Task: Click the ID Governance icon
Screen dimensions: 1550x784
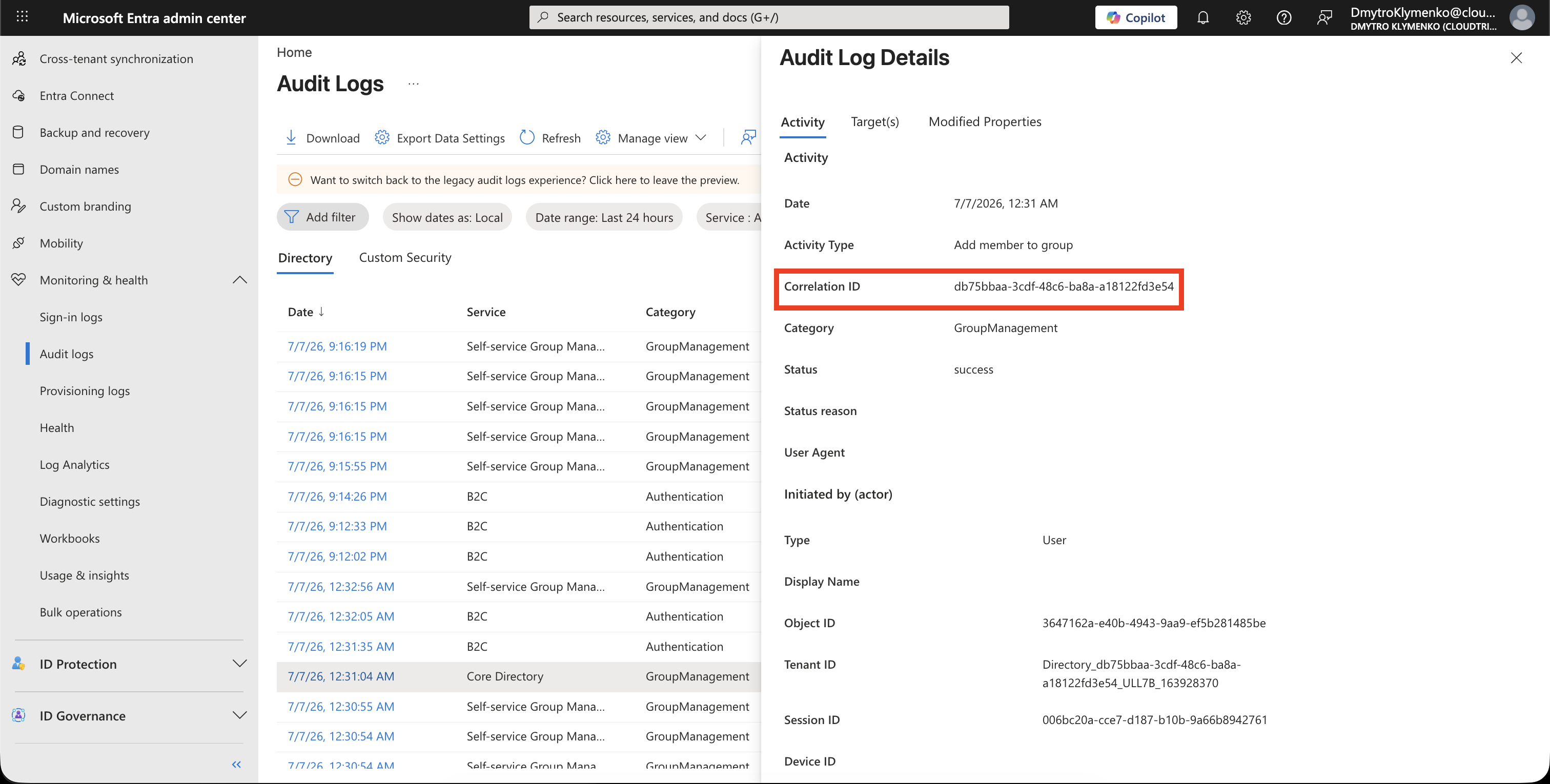Action: 18,715
